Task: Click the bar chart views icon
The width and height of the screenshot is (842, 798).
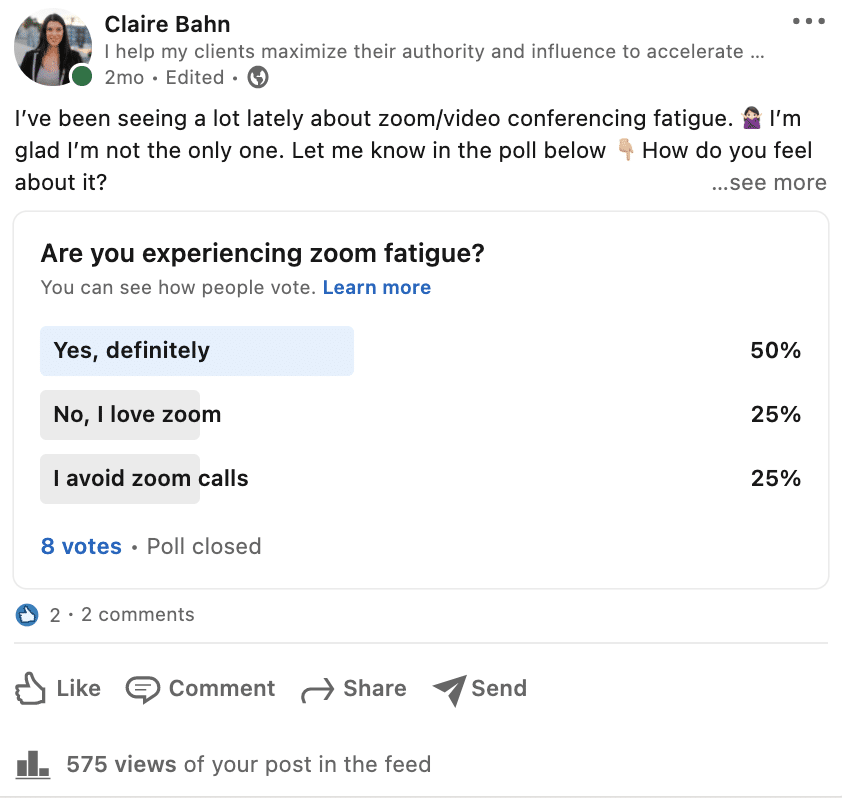Action: click(x=32, y=765)
